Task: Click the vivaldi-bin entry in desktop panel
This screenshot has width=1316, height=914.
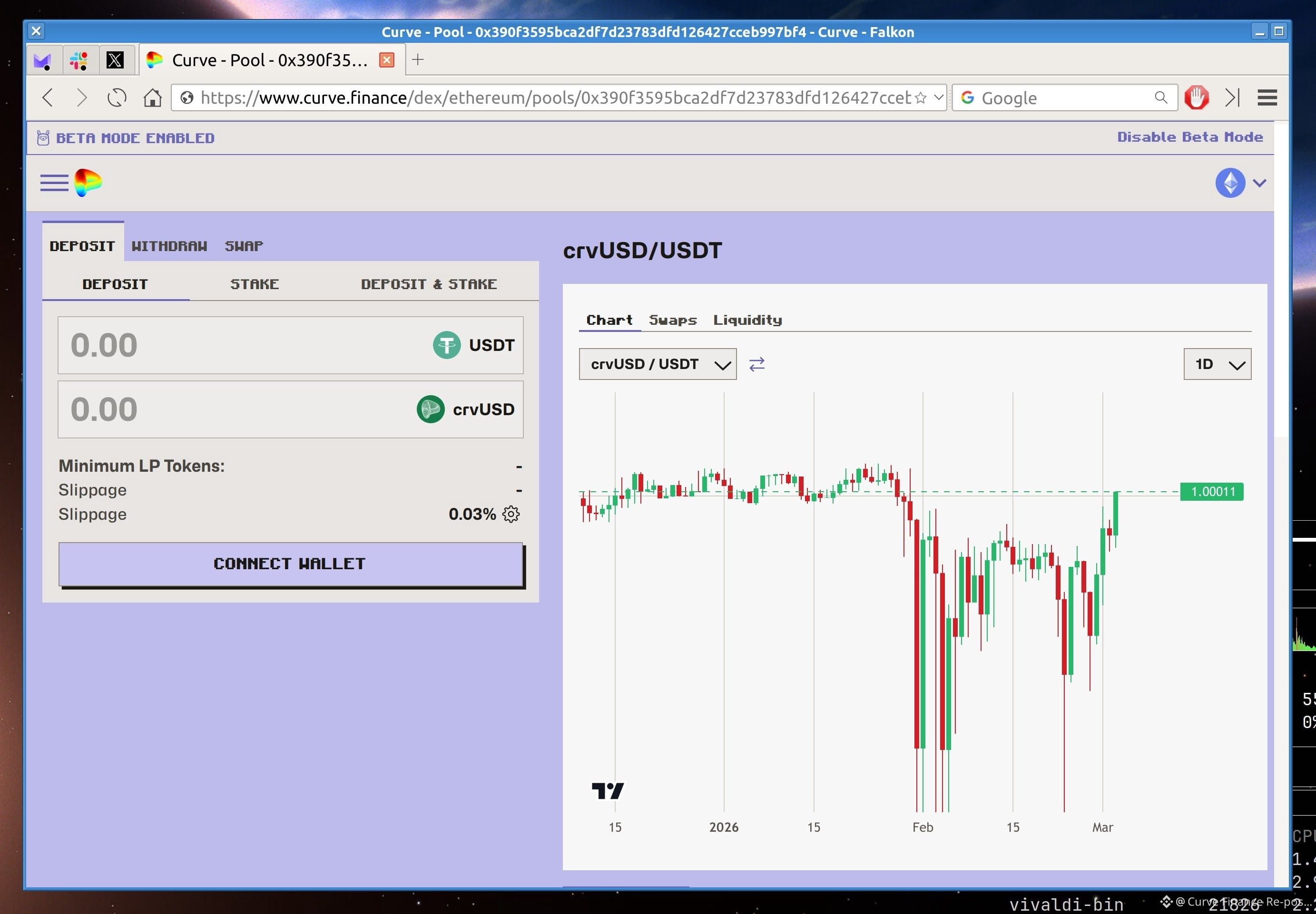Action: (1066, 904)
